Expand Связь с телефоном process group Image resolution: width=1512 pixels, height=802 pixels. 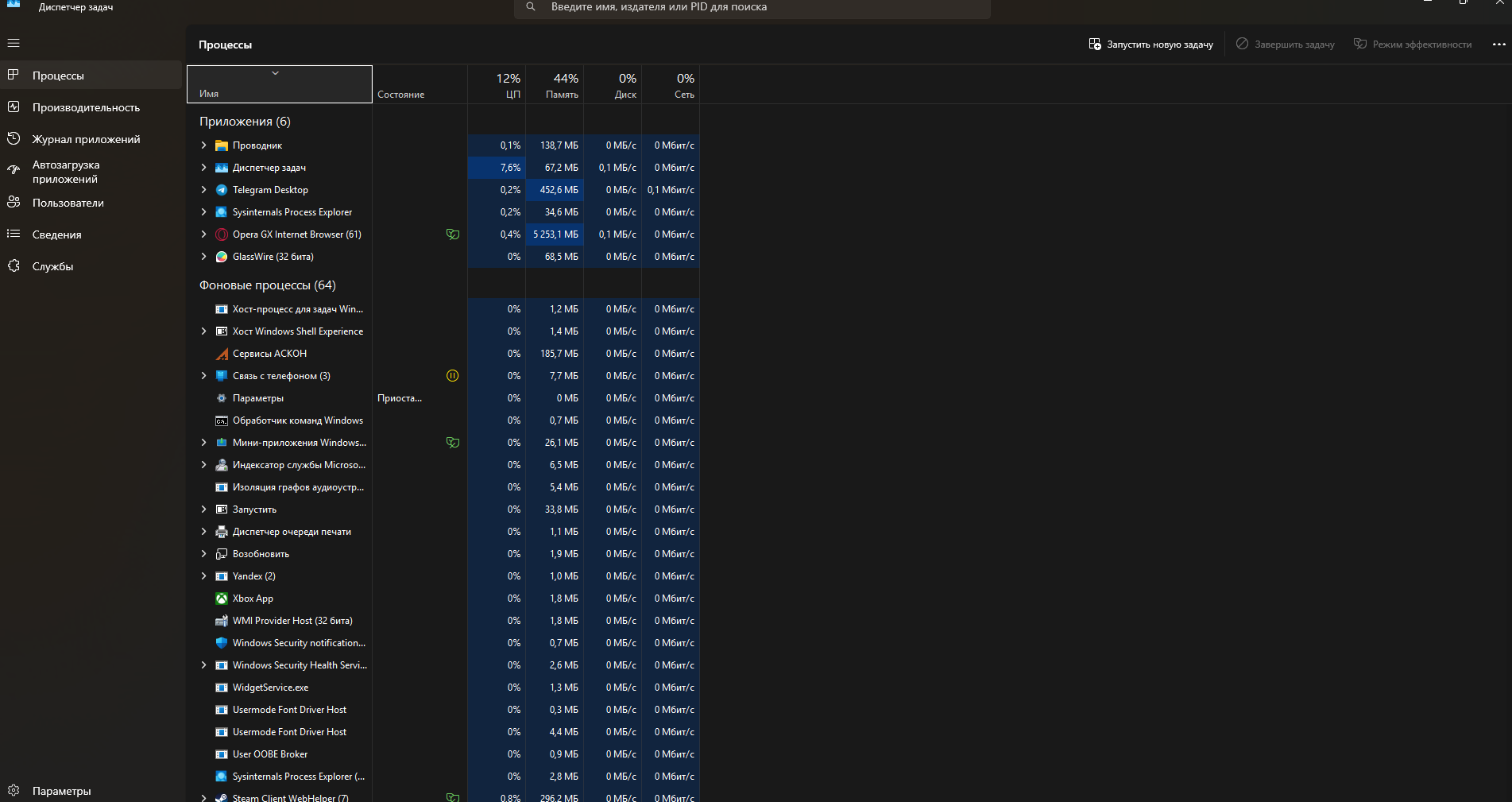(x=204, y=376)
